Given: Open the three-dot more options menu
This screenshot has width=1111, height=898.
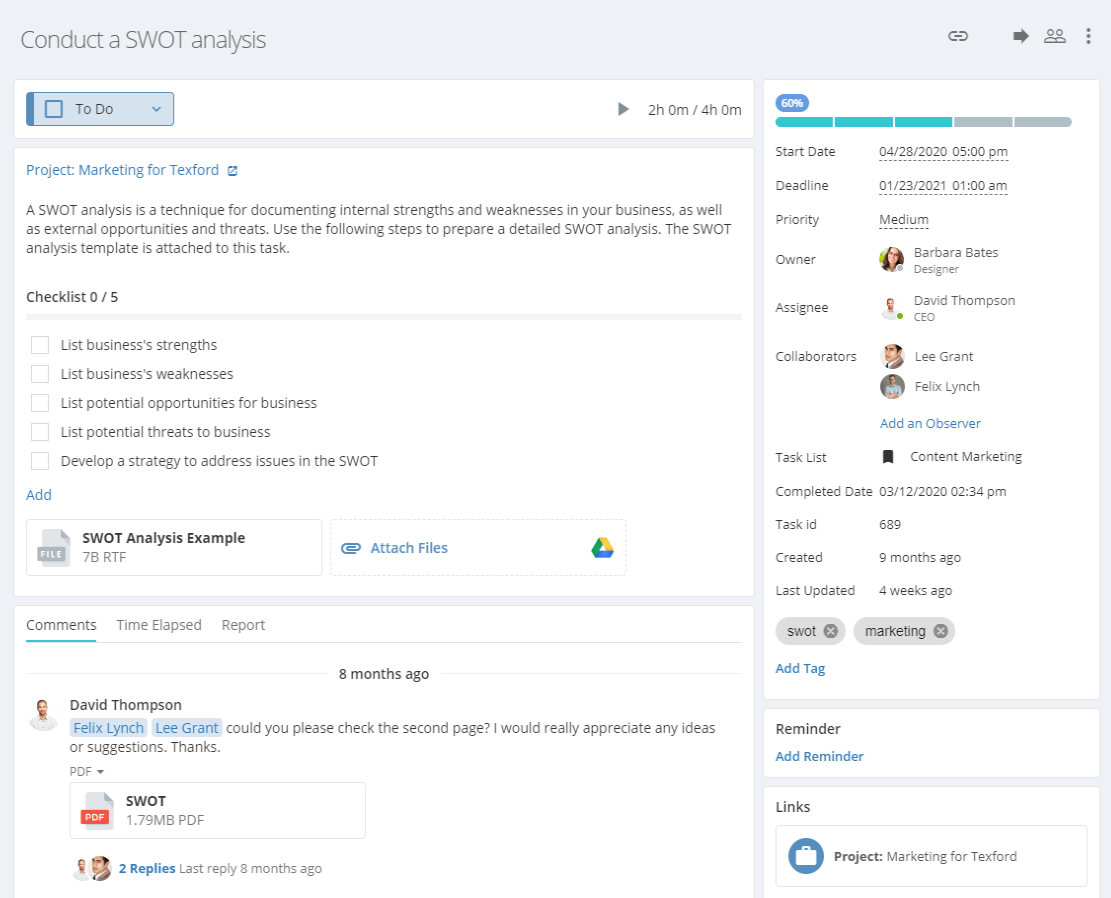Looking at the screenshot, I should coord(1088,36).
